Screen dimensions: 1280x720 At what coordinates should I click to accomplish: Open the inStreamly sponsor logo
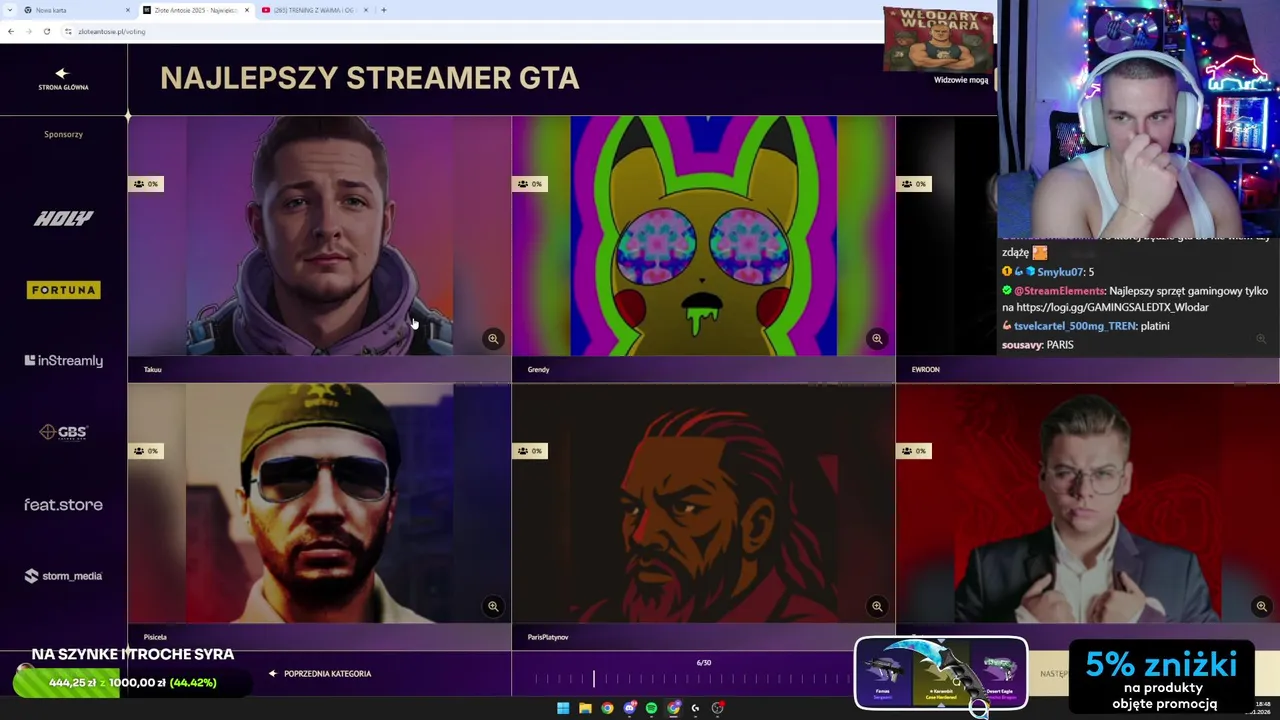tap(63, 361)
